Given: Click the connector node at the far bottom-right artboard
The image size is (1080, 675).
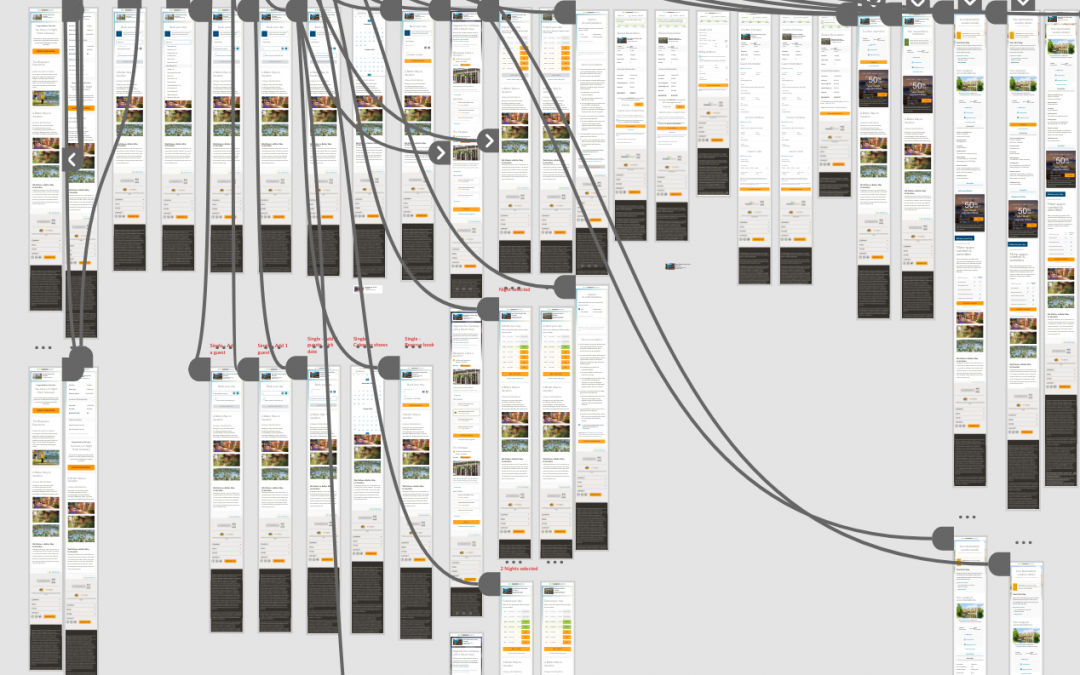Looking at the screenshot, I should [998, 565].
